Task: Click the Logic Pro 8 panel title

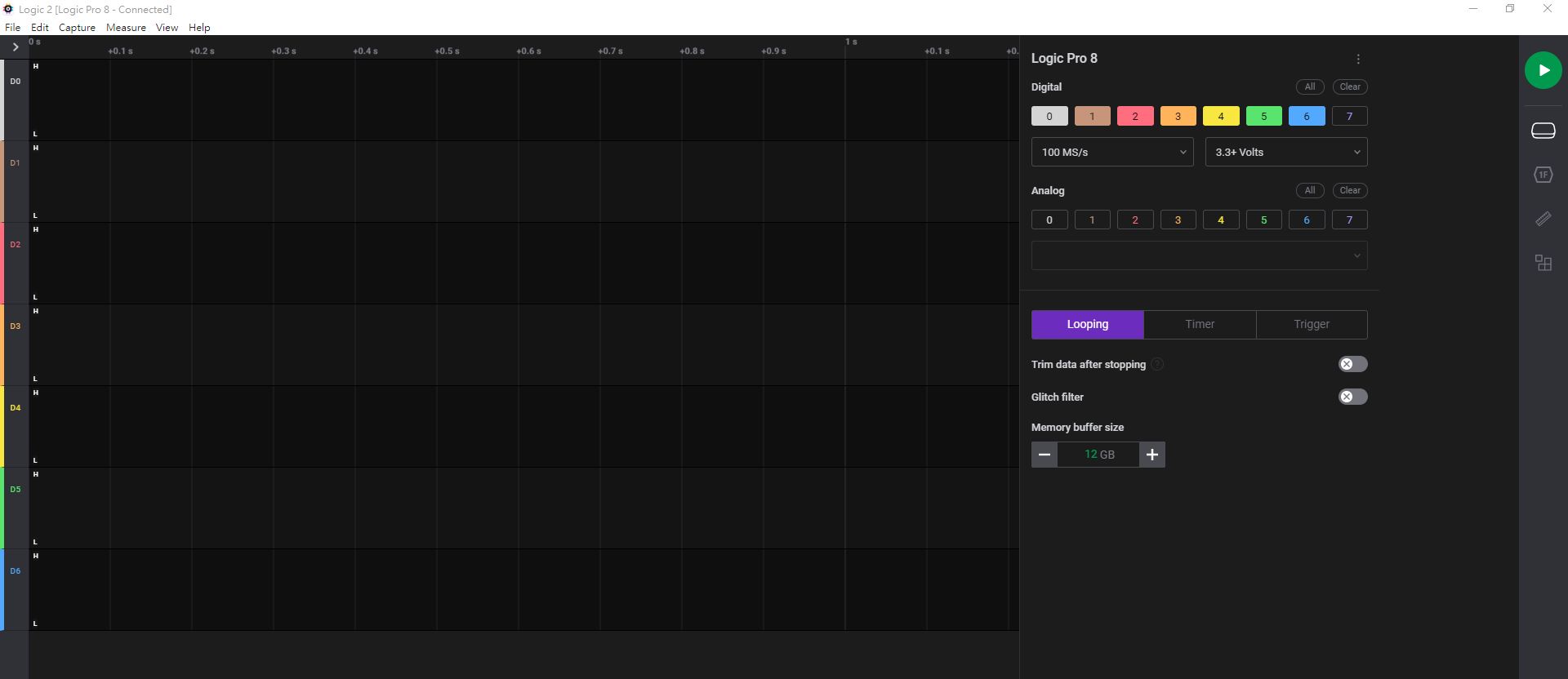Action: pos(1064,59)
